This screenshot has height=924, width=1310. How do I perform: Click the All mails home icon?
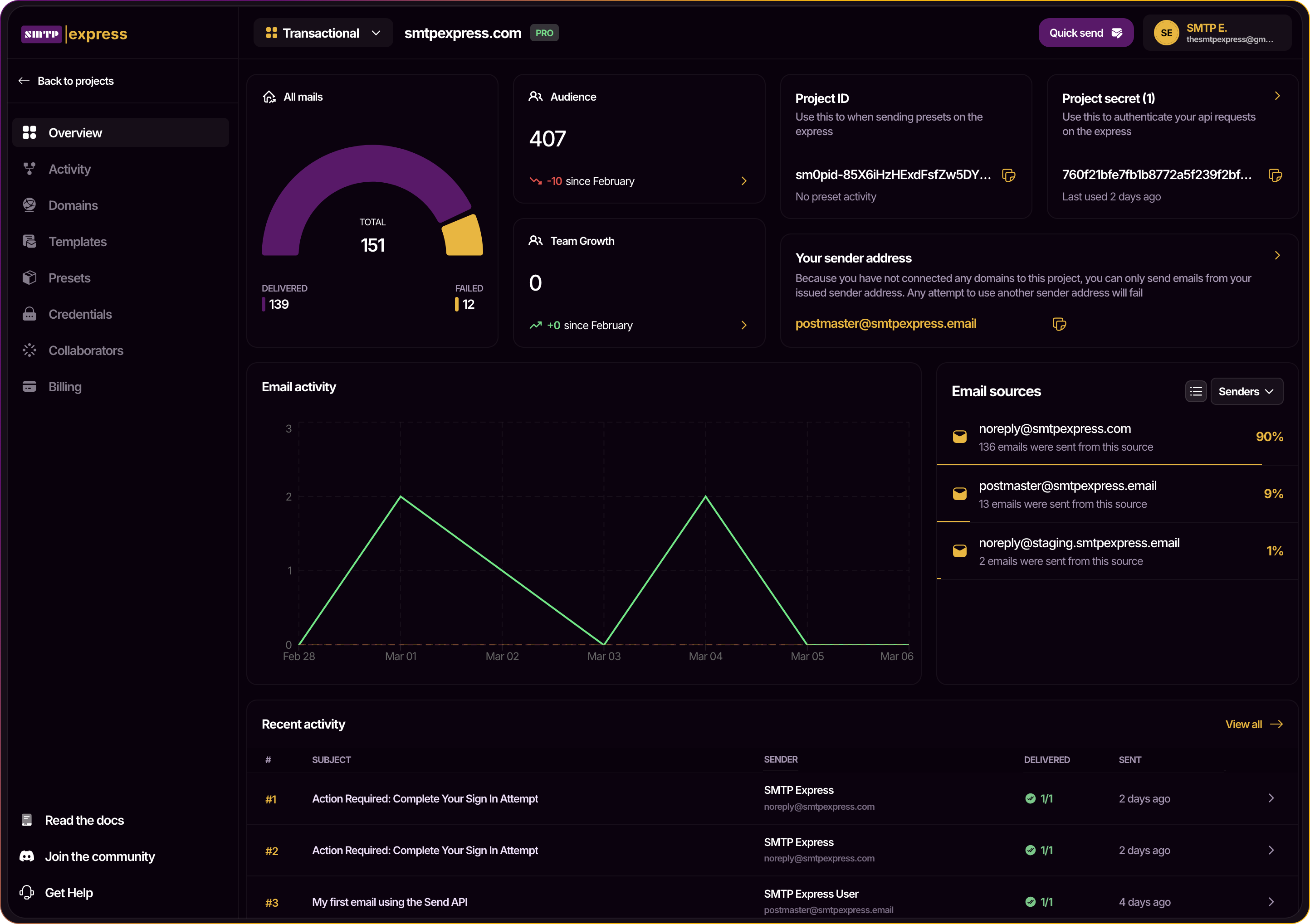pos(269,97)
